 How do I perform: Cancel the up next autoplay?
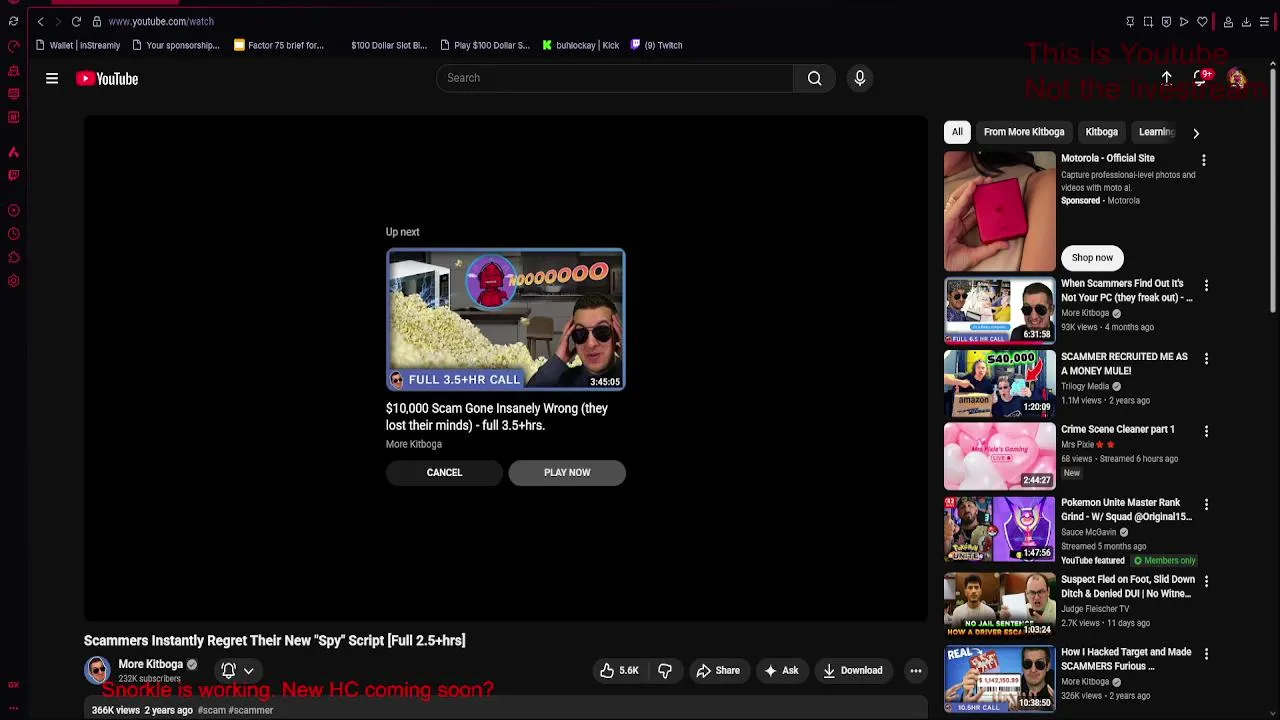(444, 473)
